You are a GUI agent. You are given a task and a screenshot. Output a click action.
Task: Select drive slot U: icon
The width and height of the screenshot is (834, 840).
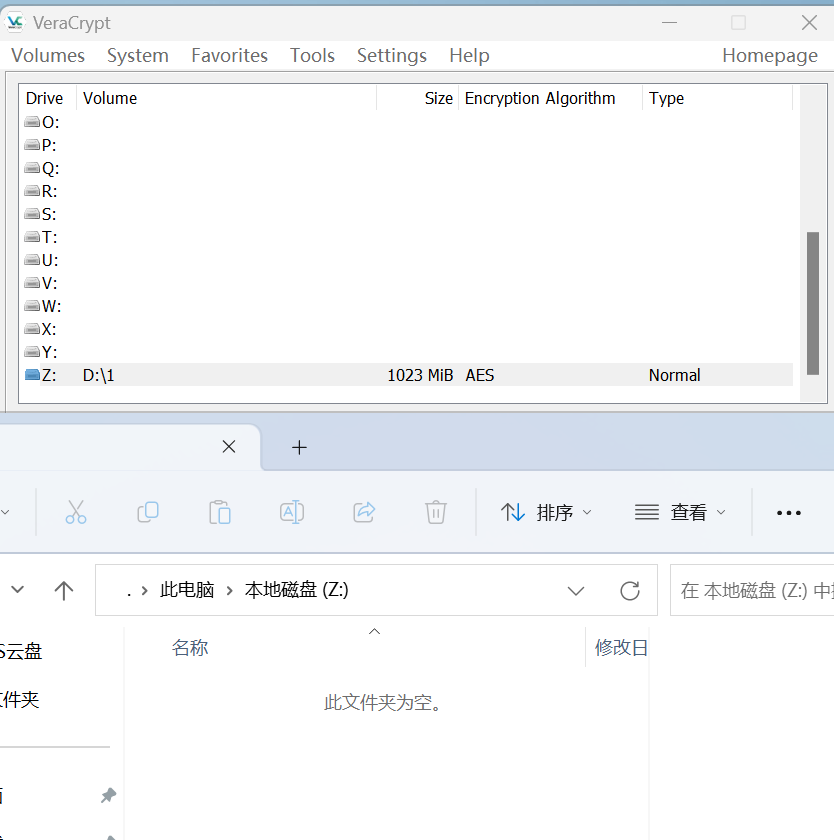point(32,260)
